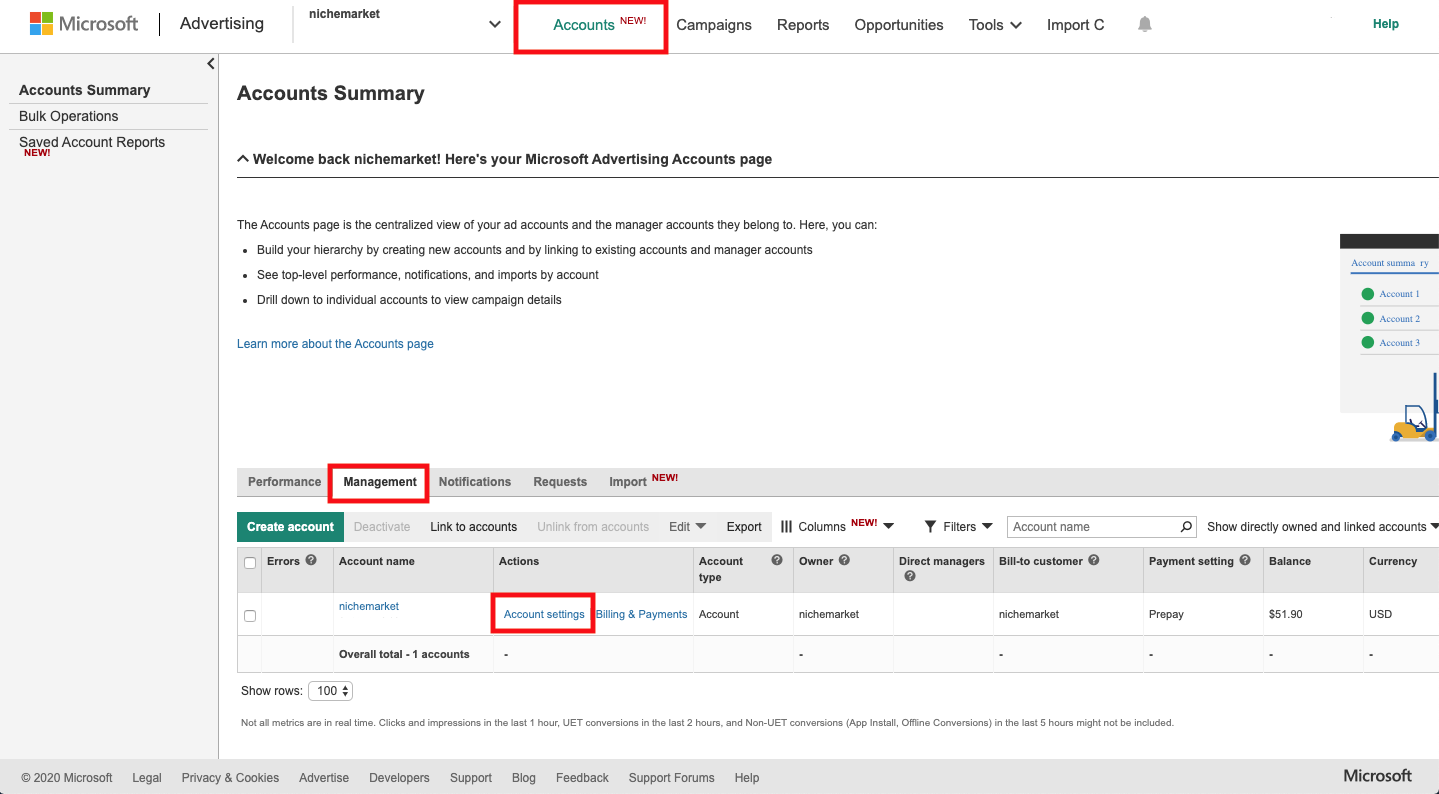Click Link to accounts

click(474, 527)
